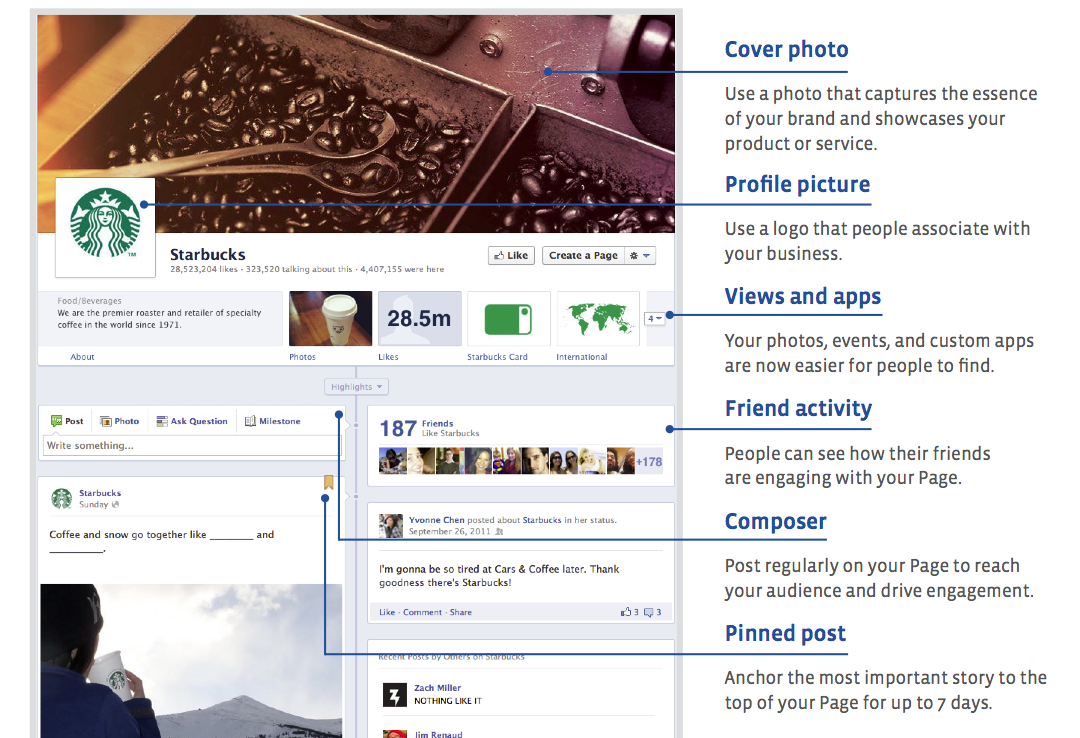1080x738 pixels.
Task: Click the Starbucks page title
Action: [207, 255]
